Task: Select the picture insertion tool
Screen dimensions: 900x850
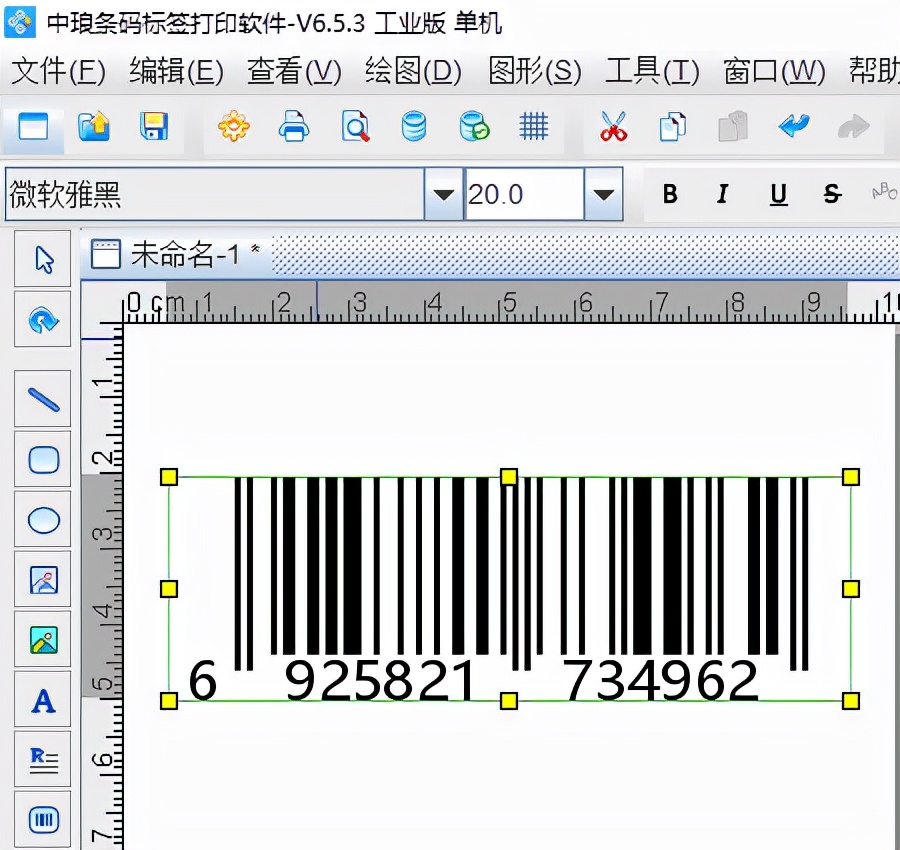Action: click(43, 579)
